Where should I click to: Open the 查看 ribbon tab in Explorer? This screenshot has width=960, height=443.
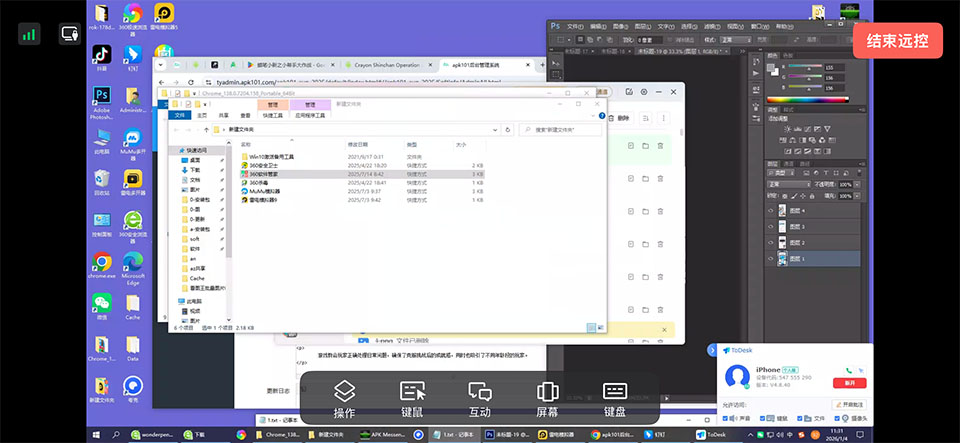point(245,115)
